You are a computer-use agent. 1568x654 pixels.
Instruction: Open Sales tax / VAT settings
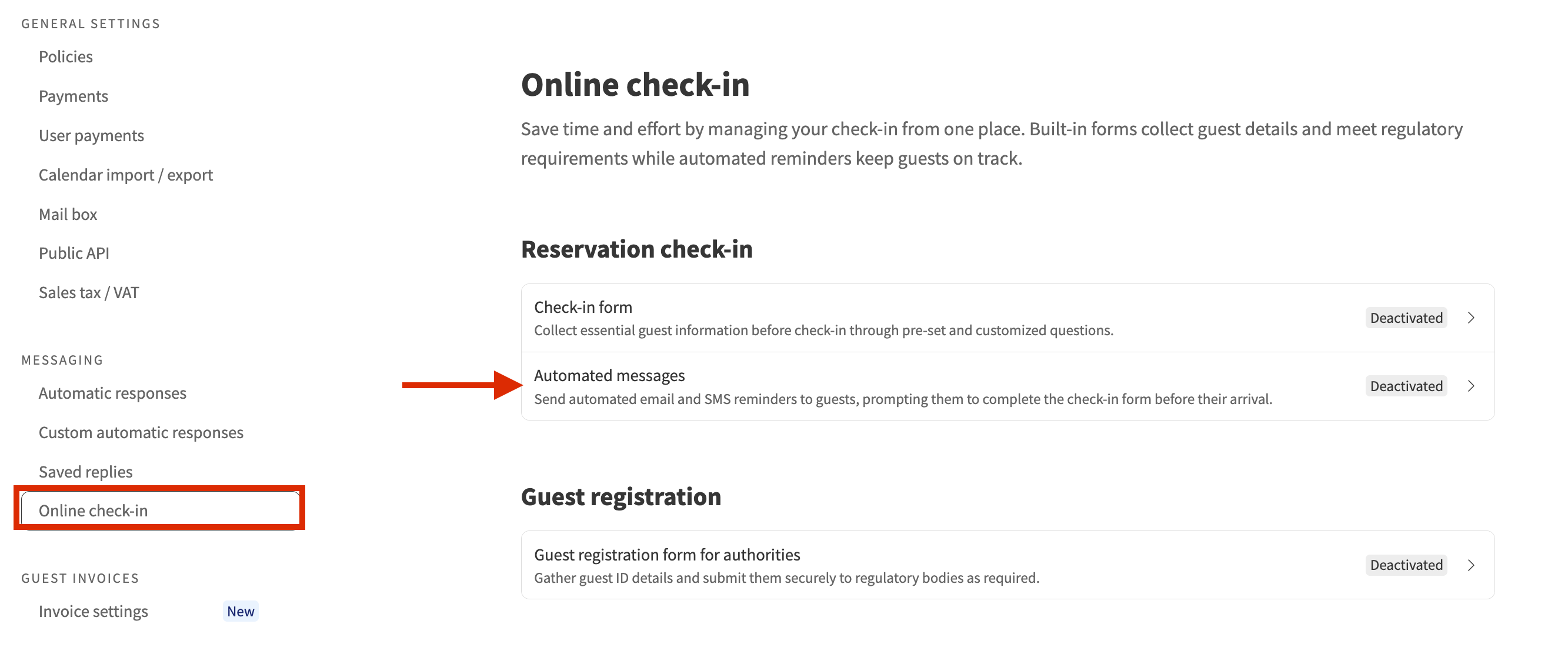(x=88, y=292)
